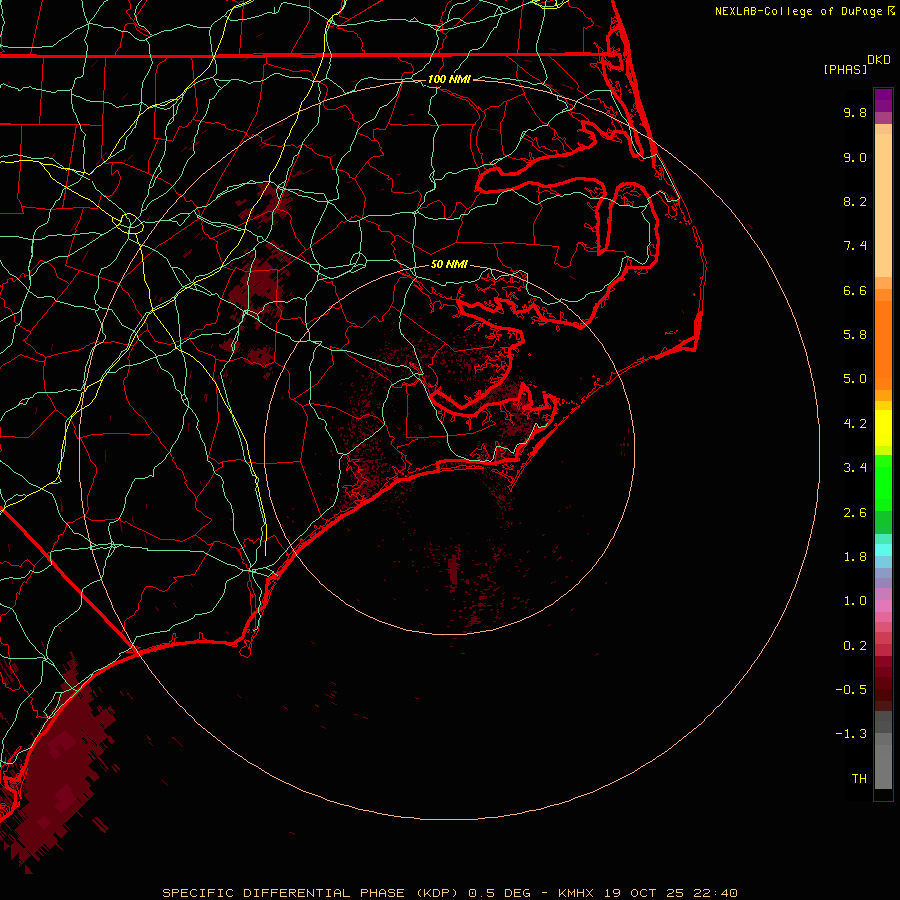The image size is (900, 900).
Task: Click the Specific Differential Phase caption text
Action: [449, 893]
